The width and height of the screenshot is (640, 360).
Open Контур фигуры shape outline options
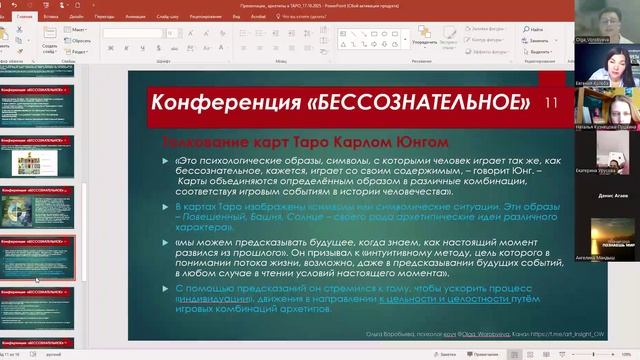pos(484,40)
